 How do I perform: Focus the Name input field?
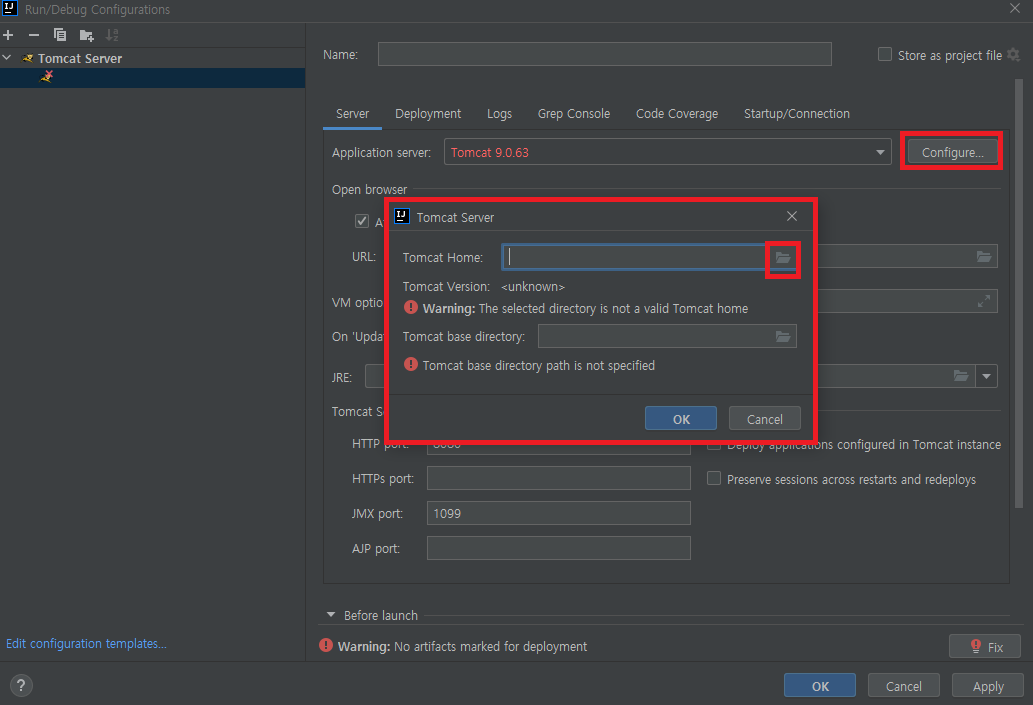coord(604,54)
